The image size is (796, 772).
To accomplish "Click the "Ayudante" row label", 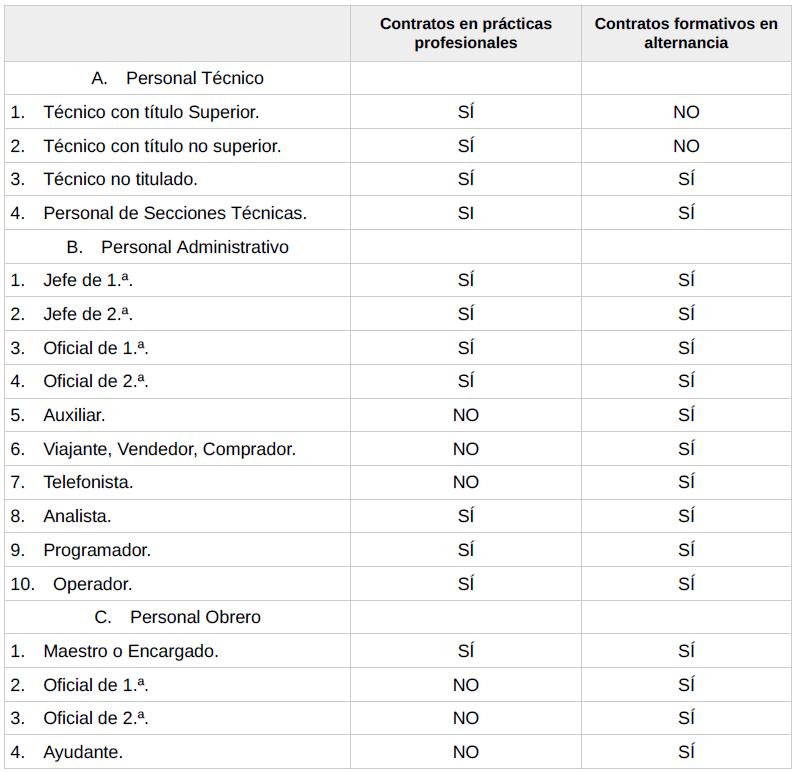I will point(83,752).
